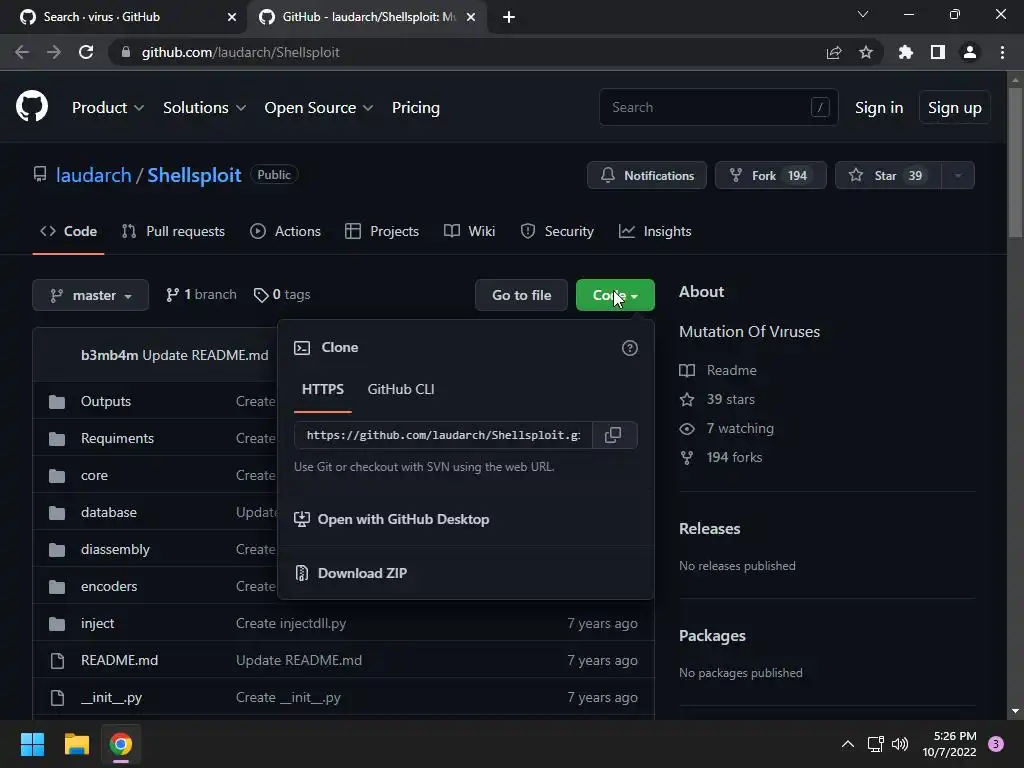The image size is (1024, 768).
Task: Click the clone URL text field
Action: tap(443, 435)
